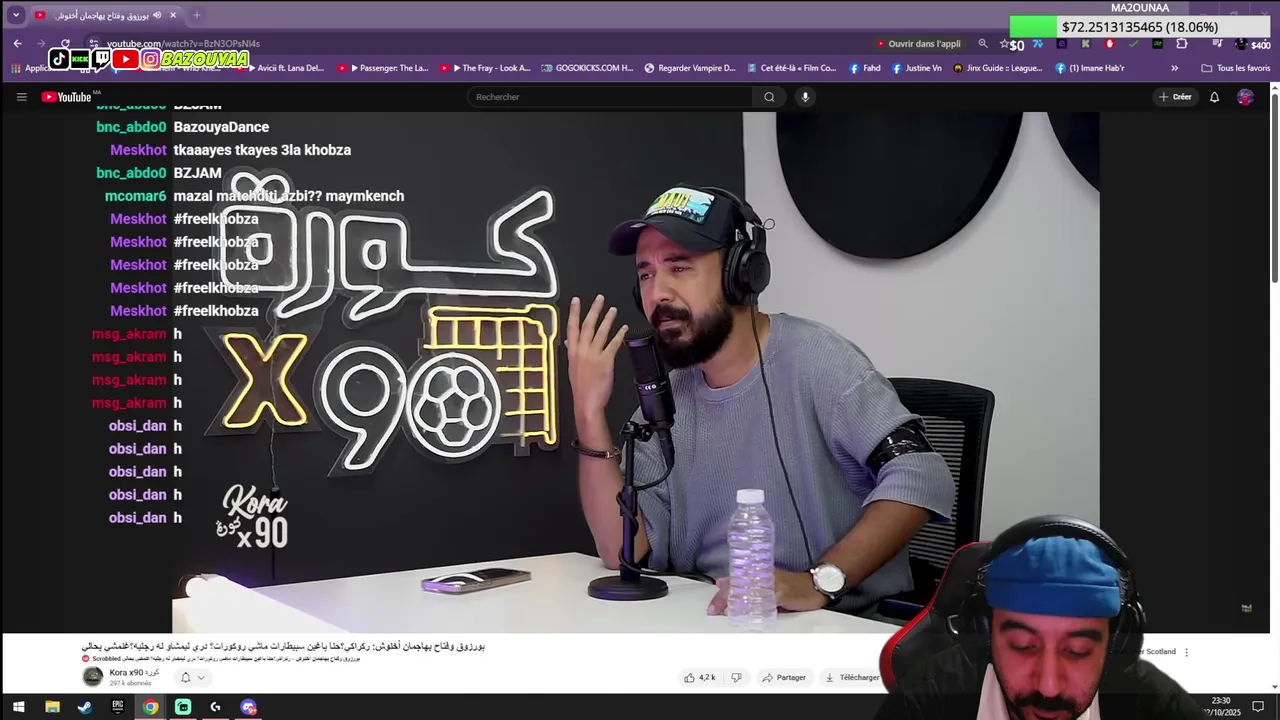1280x720 pixels.
Task: Launch Steam from the taskbar
Action: click(85, 707)
